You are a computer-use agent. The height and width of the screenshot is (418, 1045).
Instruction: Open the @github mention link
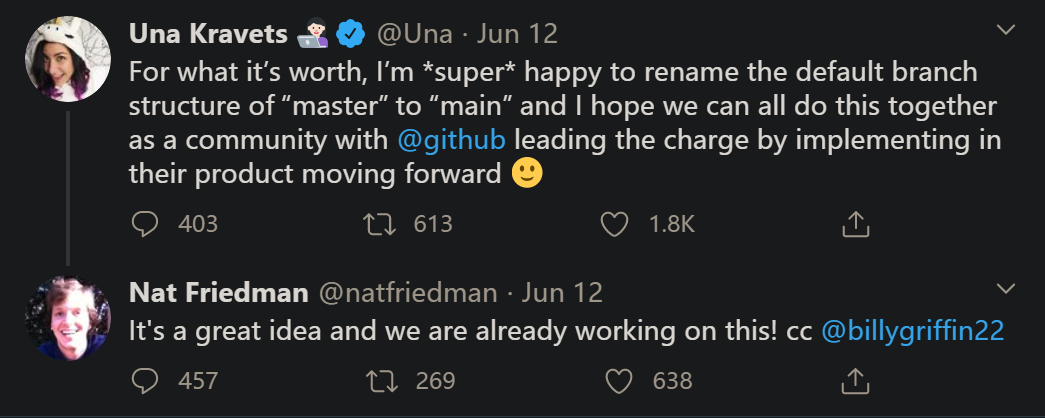[x=451, y=139]
